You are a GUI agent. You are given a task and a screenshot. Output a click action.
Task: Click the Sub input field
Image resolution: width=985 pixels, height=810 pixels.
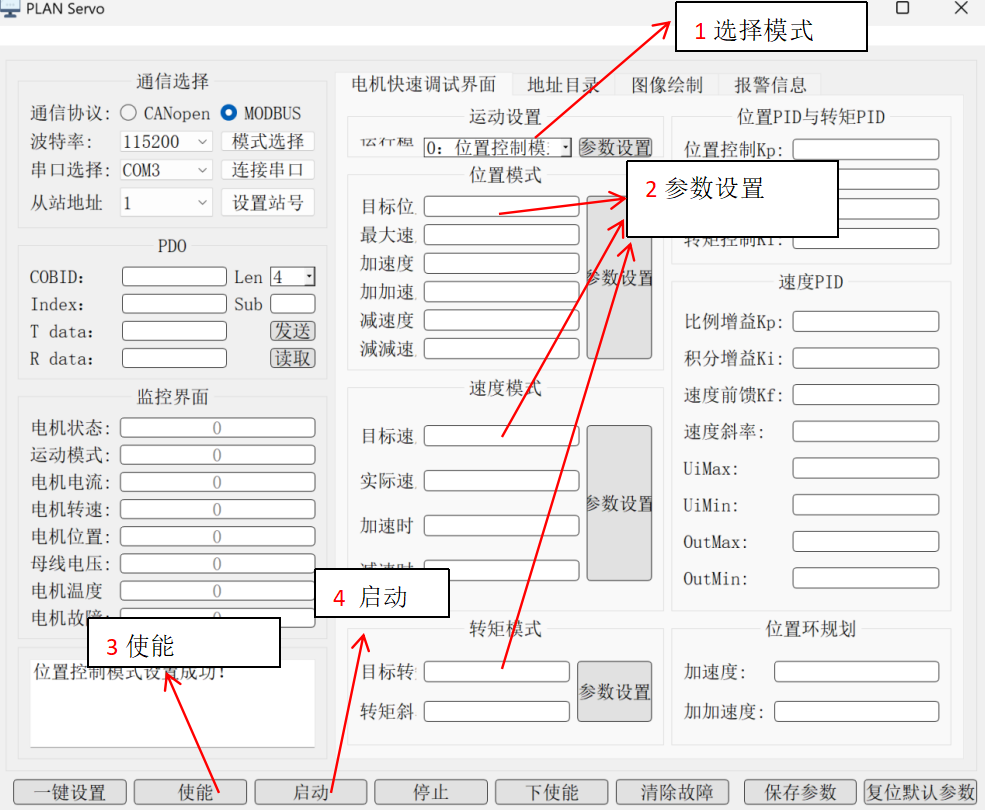click(x=293, y=304)
